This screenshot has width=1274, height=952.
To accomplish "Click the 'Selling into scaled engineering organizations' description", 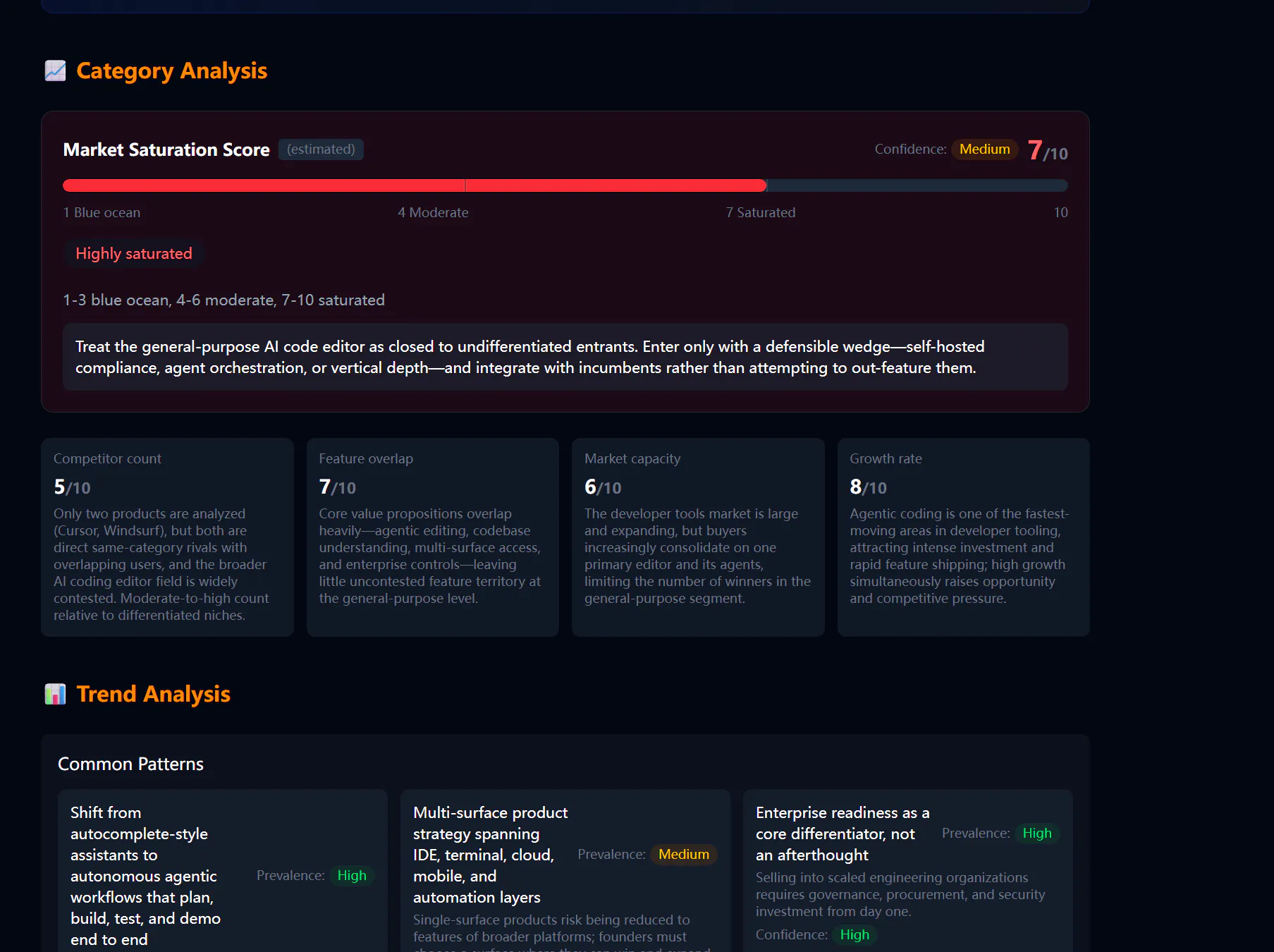I will [x=900, y=894].
